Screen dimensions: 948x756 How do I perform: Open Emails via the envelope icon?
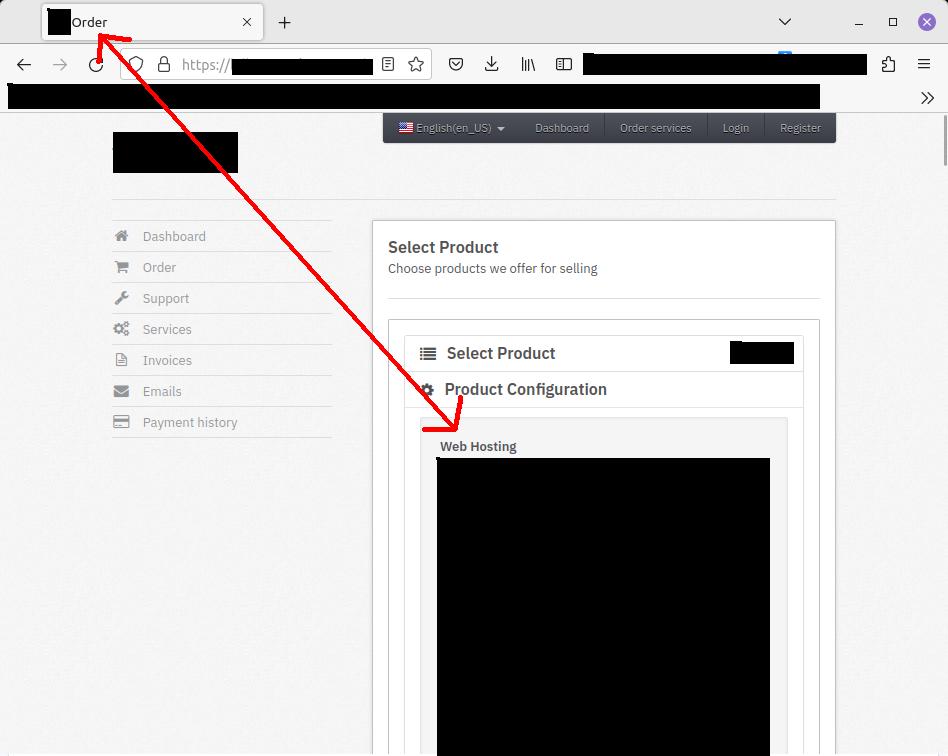click(x=120, y=391)
